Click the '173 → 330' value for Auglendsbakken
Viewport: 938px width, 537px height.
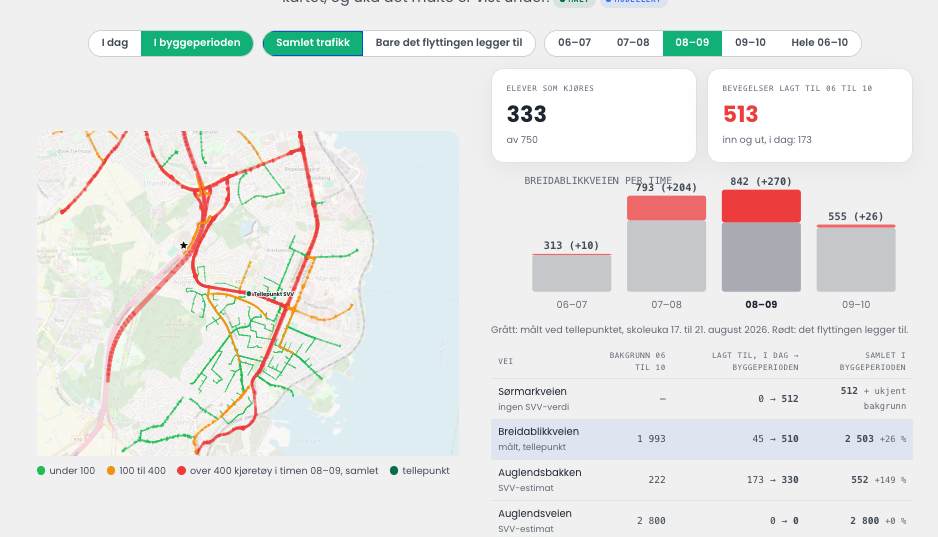(772, 480)
